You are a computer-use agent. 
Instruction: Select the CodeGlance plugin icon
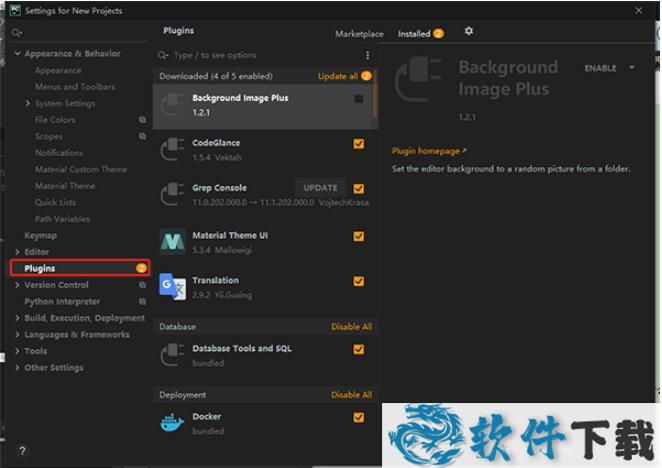click(x=173, y=149)
